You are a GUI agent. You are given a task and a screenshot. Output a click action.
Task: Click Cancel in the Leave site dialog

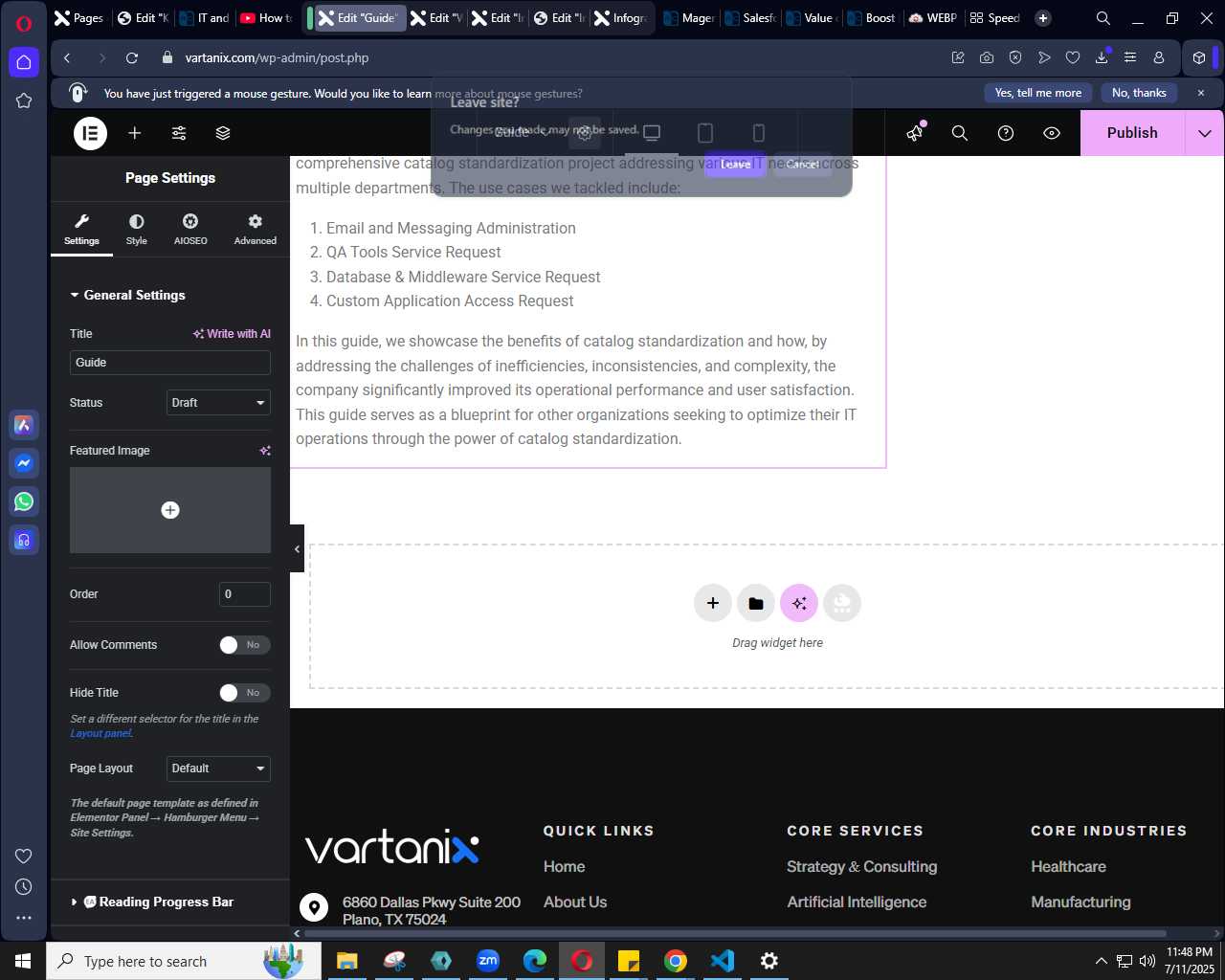coord(803,164)
